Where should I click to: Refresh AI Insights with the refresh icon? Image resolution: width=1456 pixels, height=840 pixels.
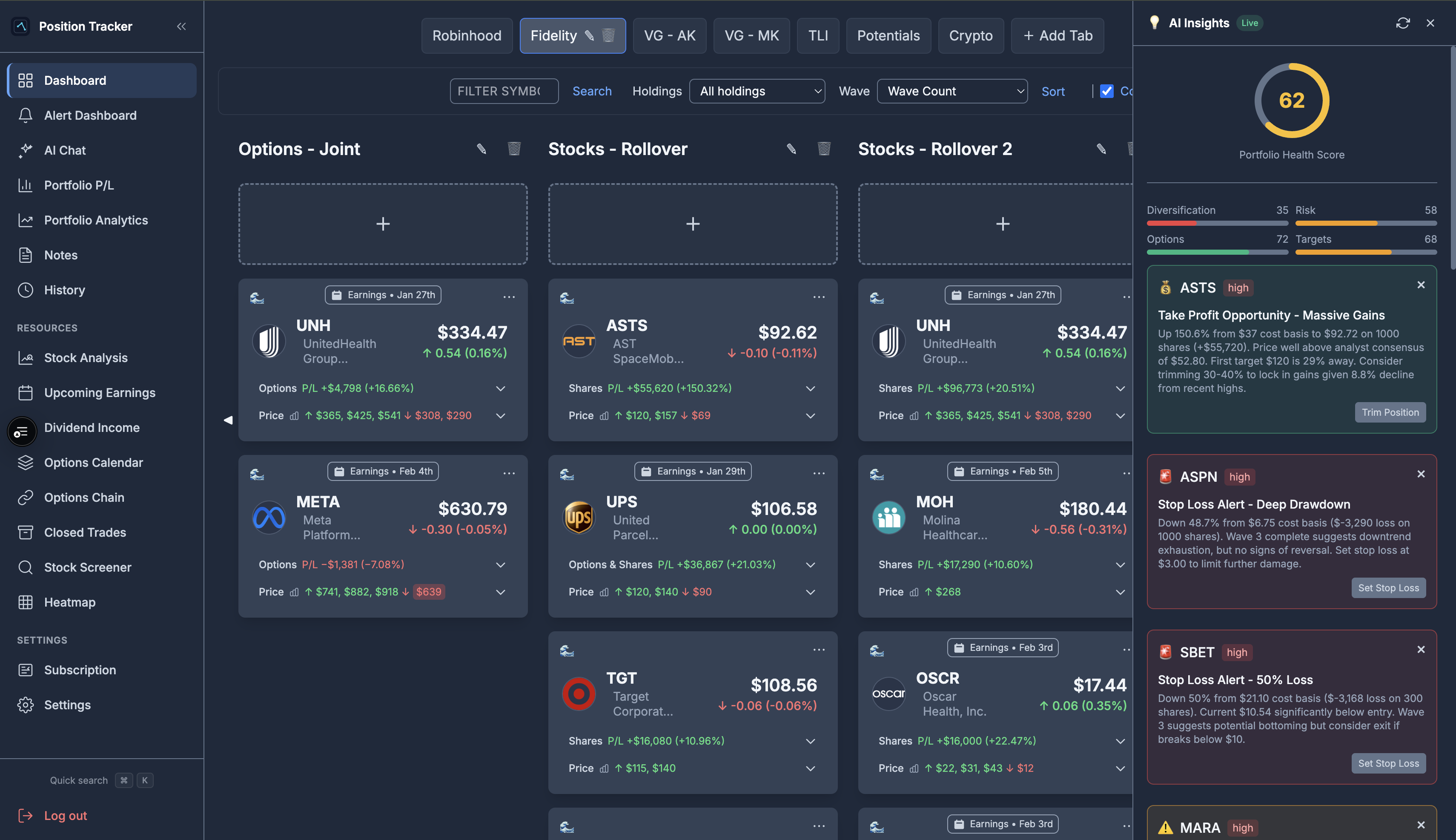pos(1403,23)
